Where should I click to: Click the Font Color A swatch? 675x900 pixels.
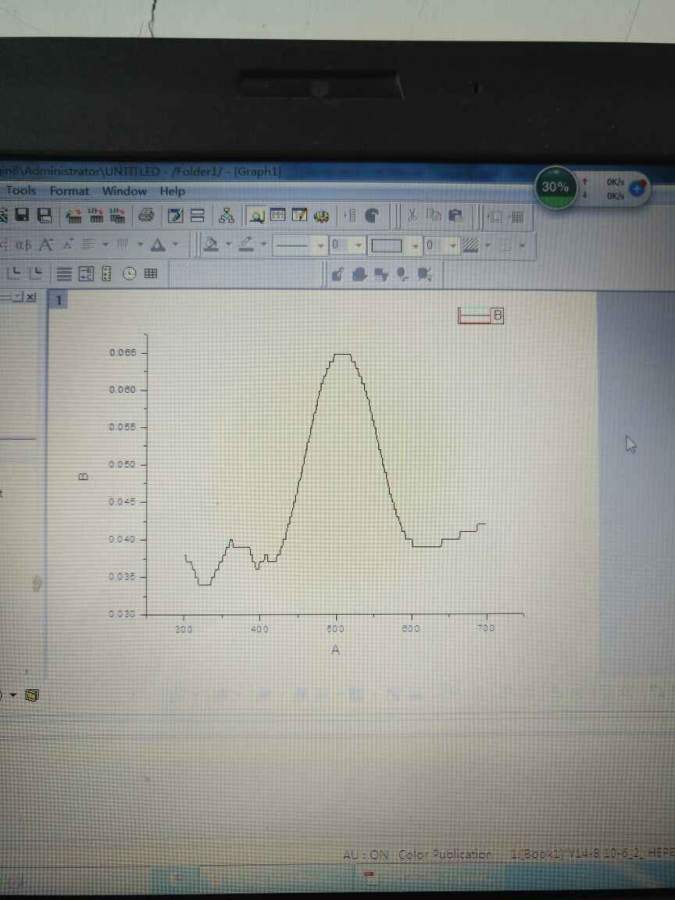pos(158,245)
